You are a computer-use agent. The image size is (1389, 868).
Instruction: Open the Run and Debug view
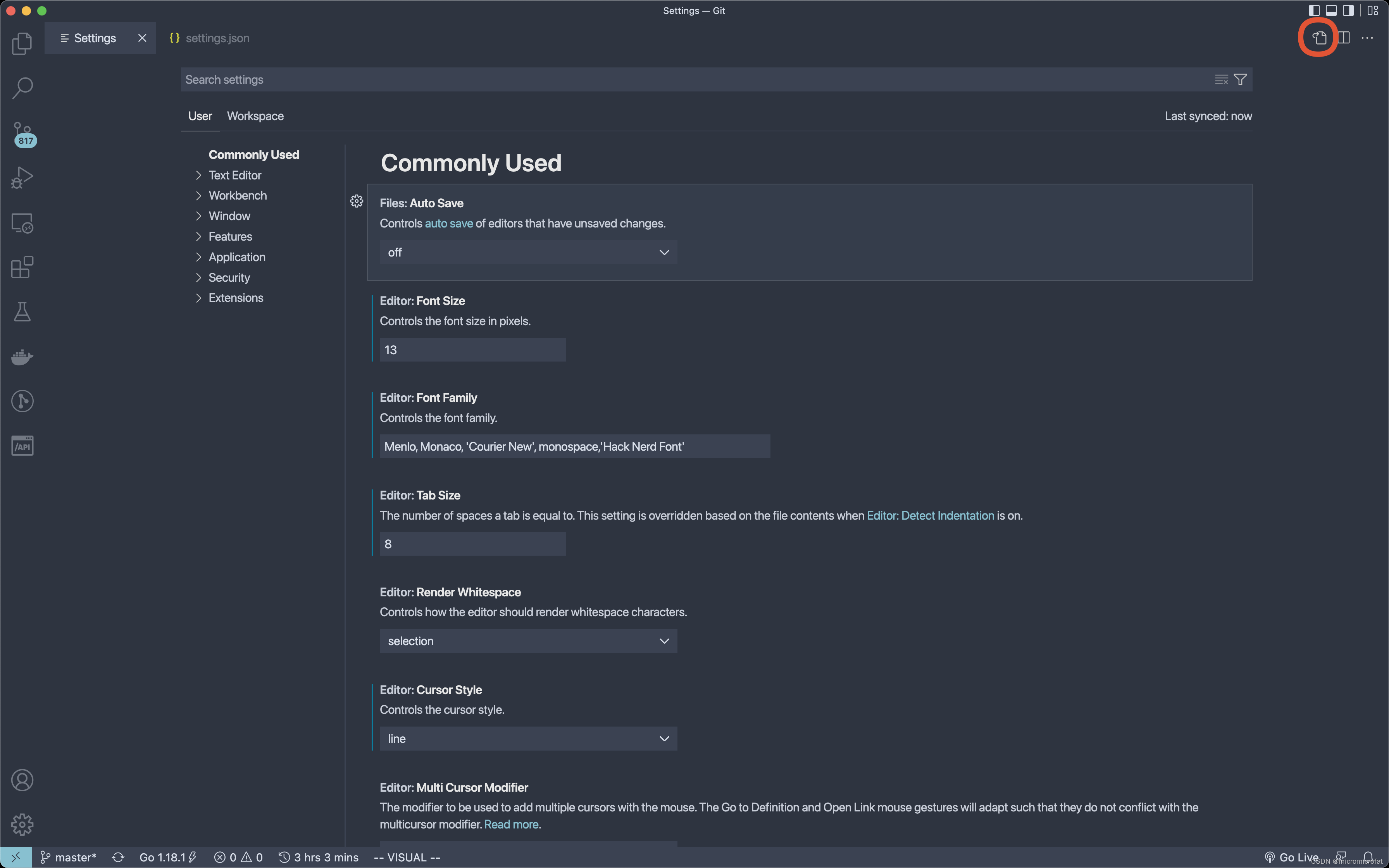22,177
